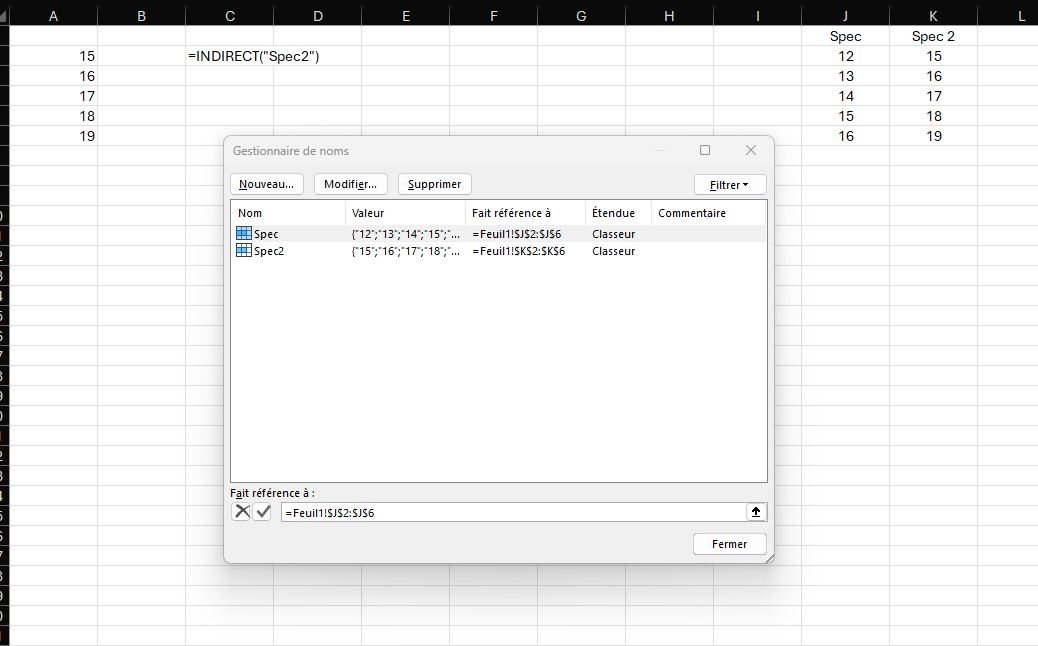The width and height of the screenshot is (1038, 646).
Task: Click the Commentaire column header
Action: 708,213
